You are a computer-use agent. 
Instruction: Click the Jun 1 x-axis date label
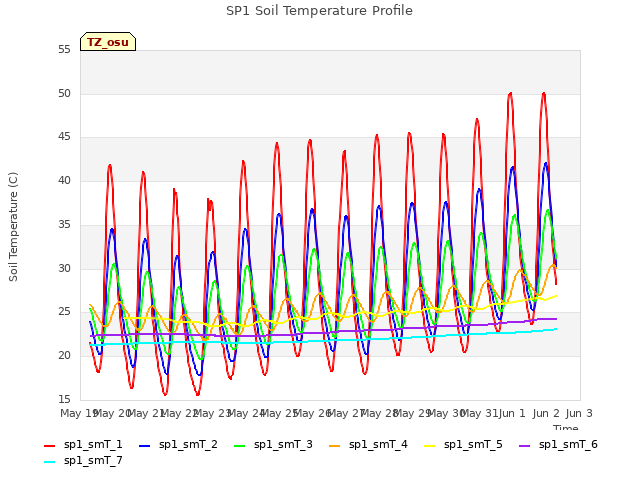(512, 413)
